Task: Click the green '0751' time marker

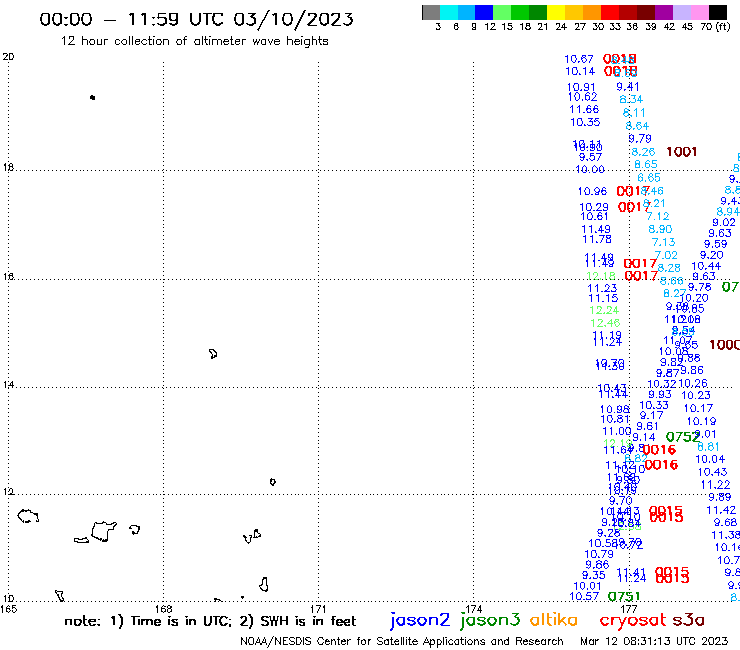Action: tap(623, 597)
